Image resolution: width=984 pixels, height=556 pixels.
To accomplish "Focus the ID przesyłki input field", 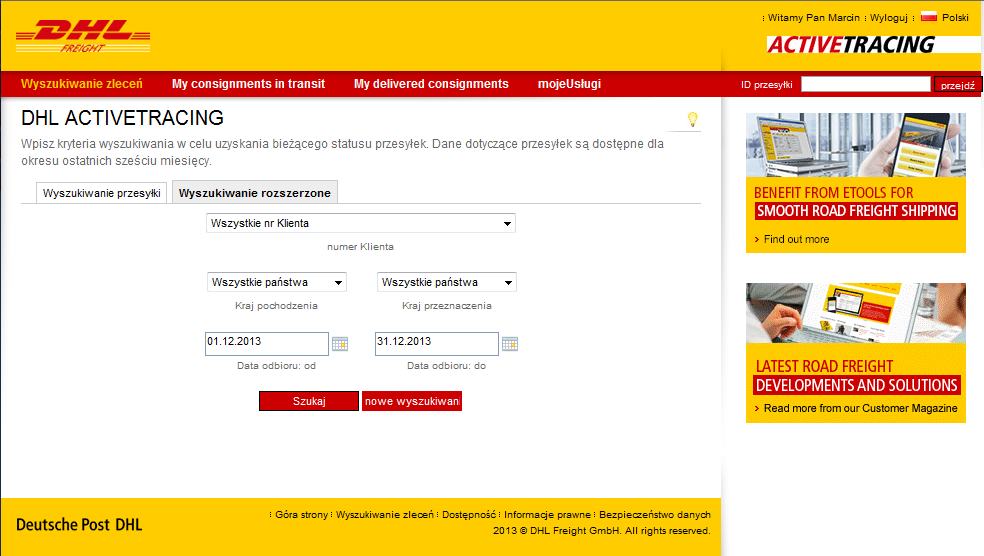I will [x=865, y=84].
